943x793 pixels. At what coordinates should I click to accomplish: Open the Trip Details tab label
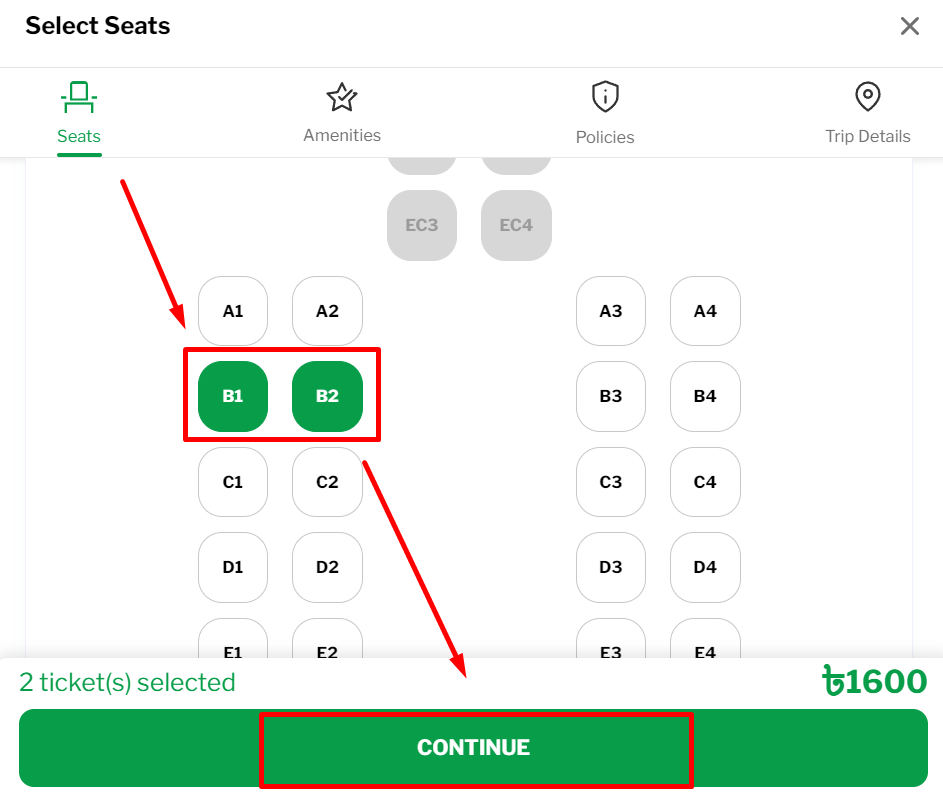tap(867, 136)
